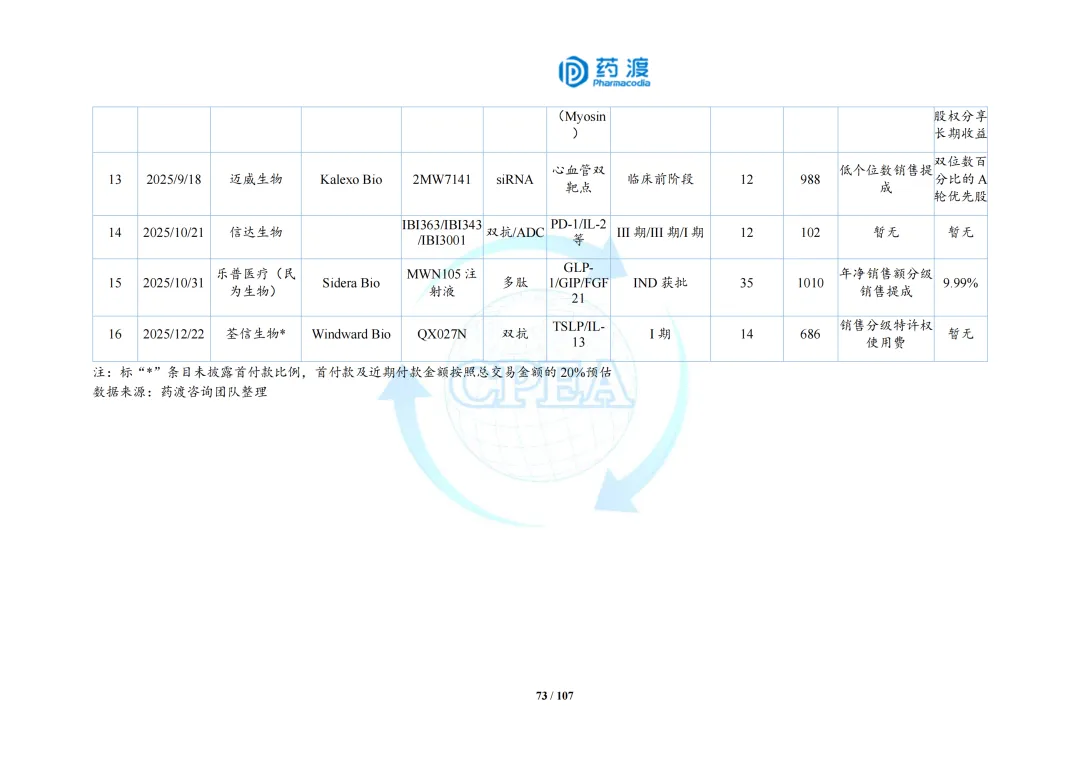The width and height of the screenshot is (1080, 763).
Task: Click the '2MW7141' product cell
Action: tap(442, 184)
